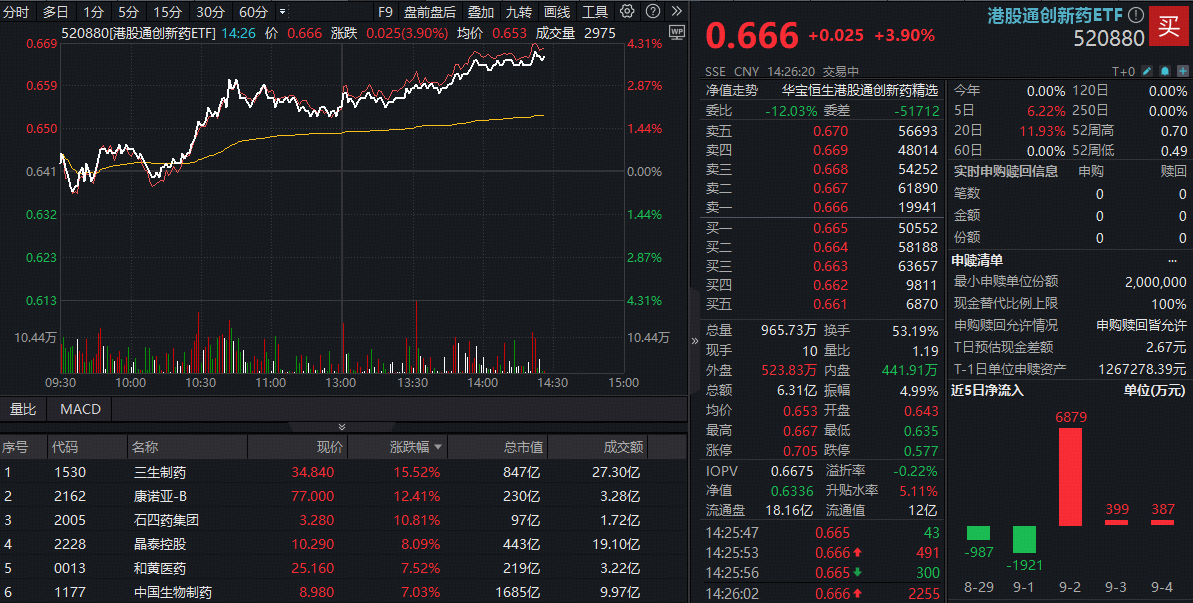Click the red 买 buy button
Viewport: 1193px width, 603px height.
click(x=1168, y=25)
